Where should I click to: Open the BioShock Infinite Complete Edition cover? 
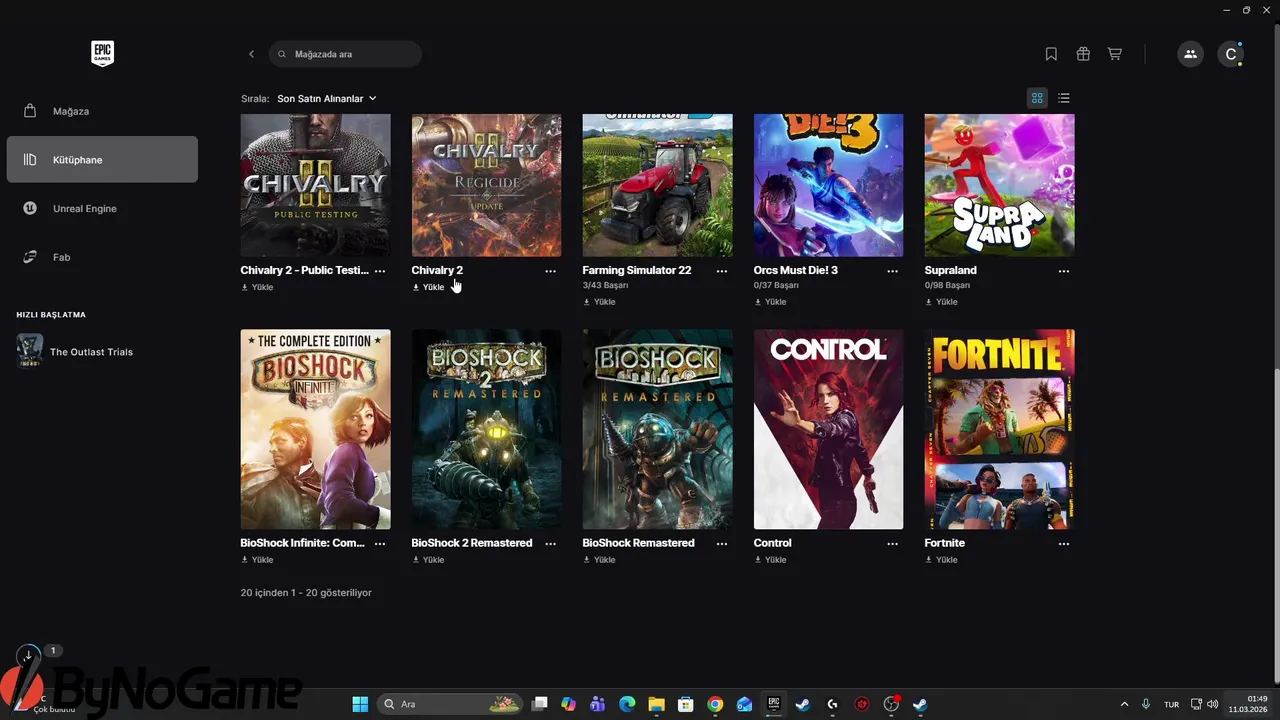click(x=316, y=429)
